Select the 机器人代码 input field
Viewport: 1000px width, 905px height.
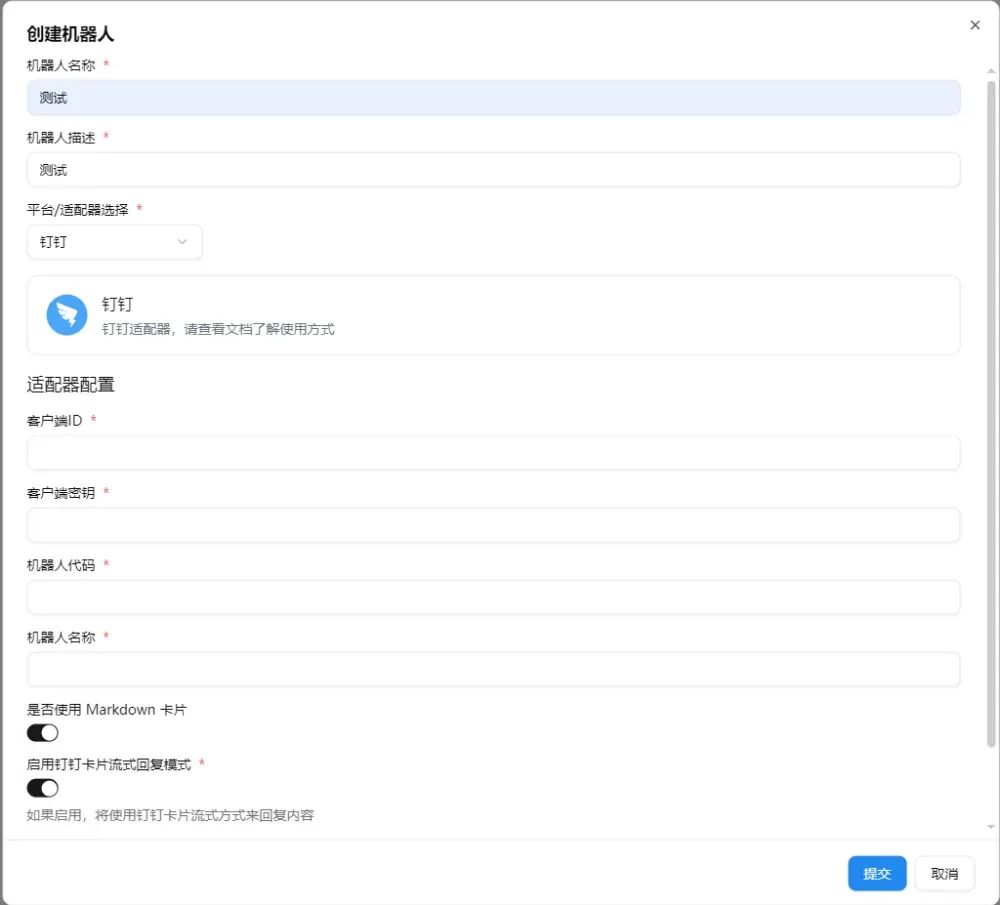tap(492, 597)
